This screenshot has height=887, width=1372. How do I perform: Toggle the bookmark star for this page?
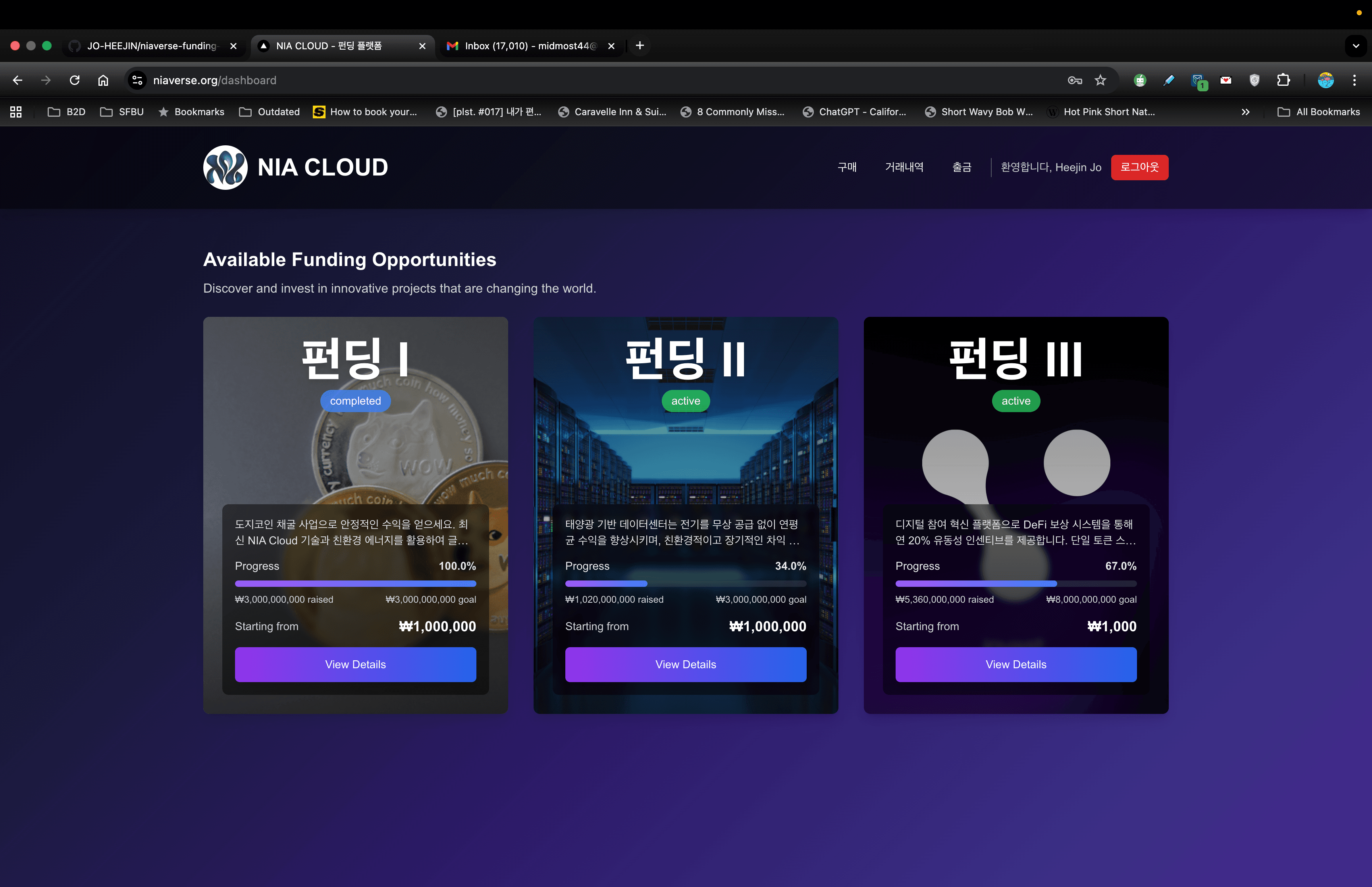pyautogui.click(x=1100, y=80)
